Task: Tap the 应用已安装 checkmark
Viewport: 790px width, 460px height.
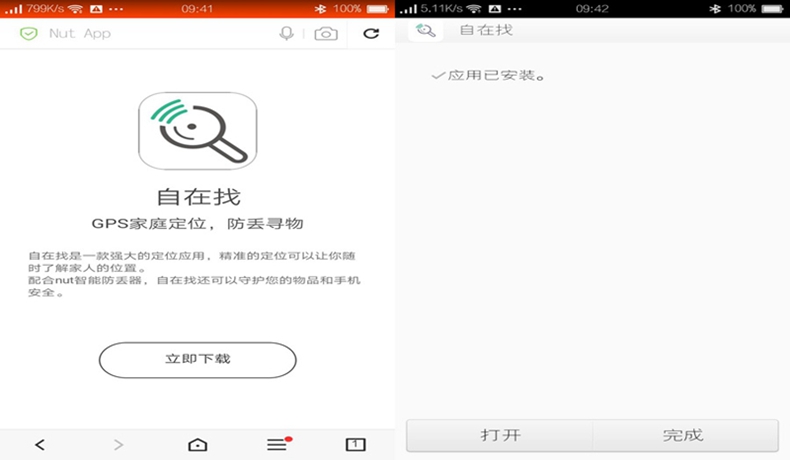Action: [437, 75]
